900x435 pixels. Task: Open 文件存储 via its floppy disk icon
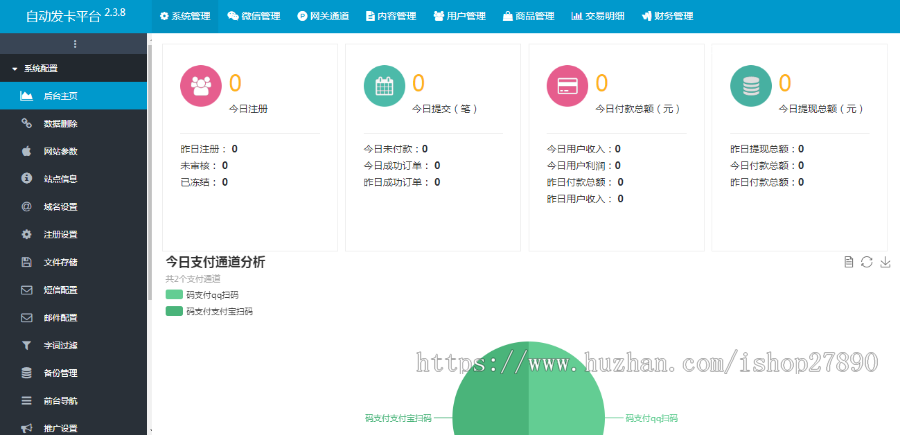pyautogui.click(x=26, y=262)
